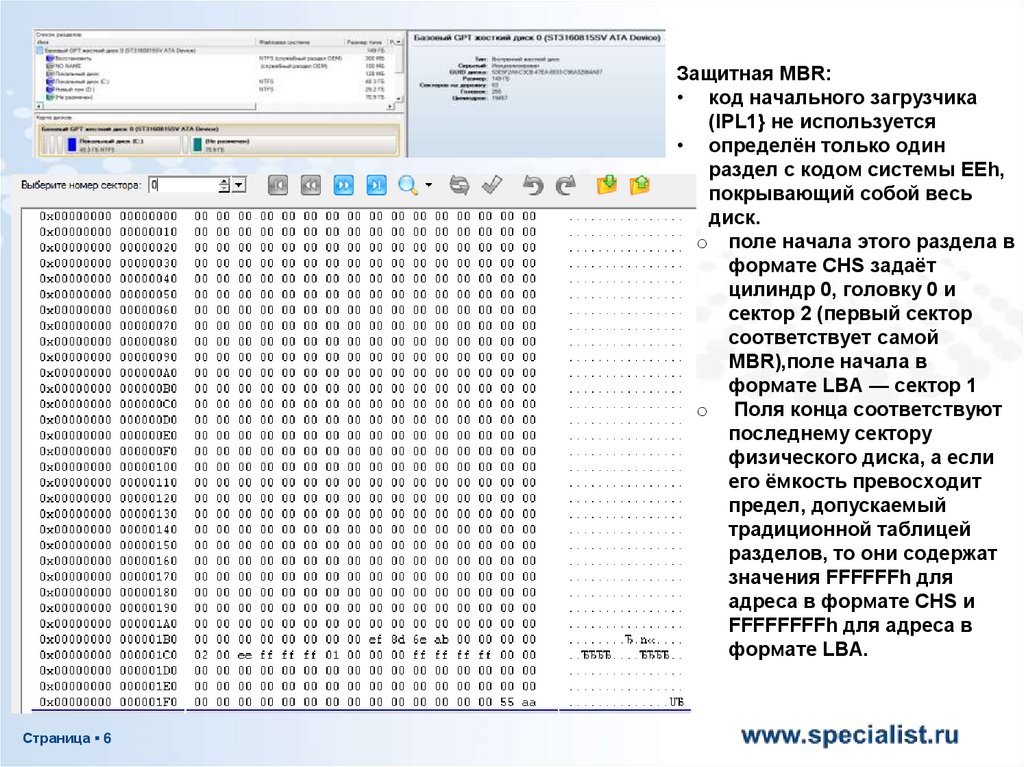This screenshot has width=1024, height=767.
Task: Jump to the last sector button
Action: pyautogui.click(x=376, y=186)
